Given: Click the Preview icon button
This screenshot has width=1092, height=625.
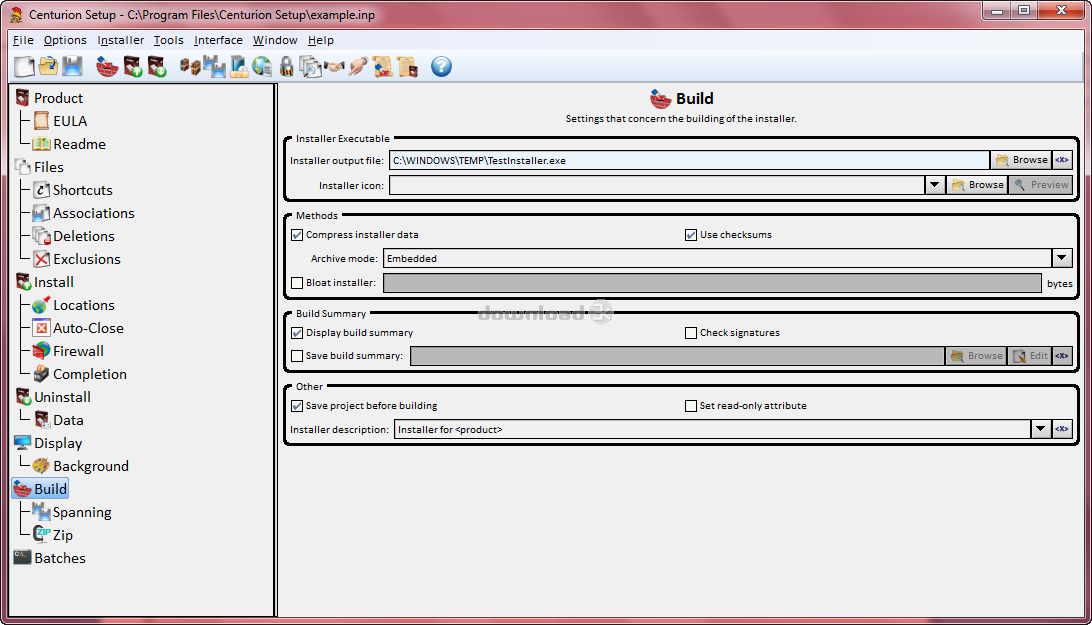Looking at the screenshot, I should (x=1040, y=185).
